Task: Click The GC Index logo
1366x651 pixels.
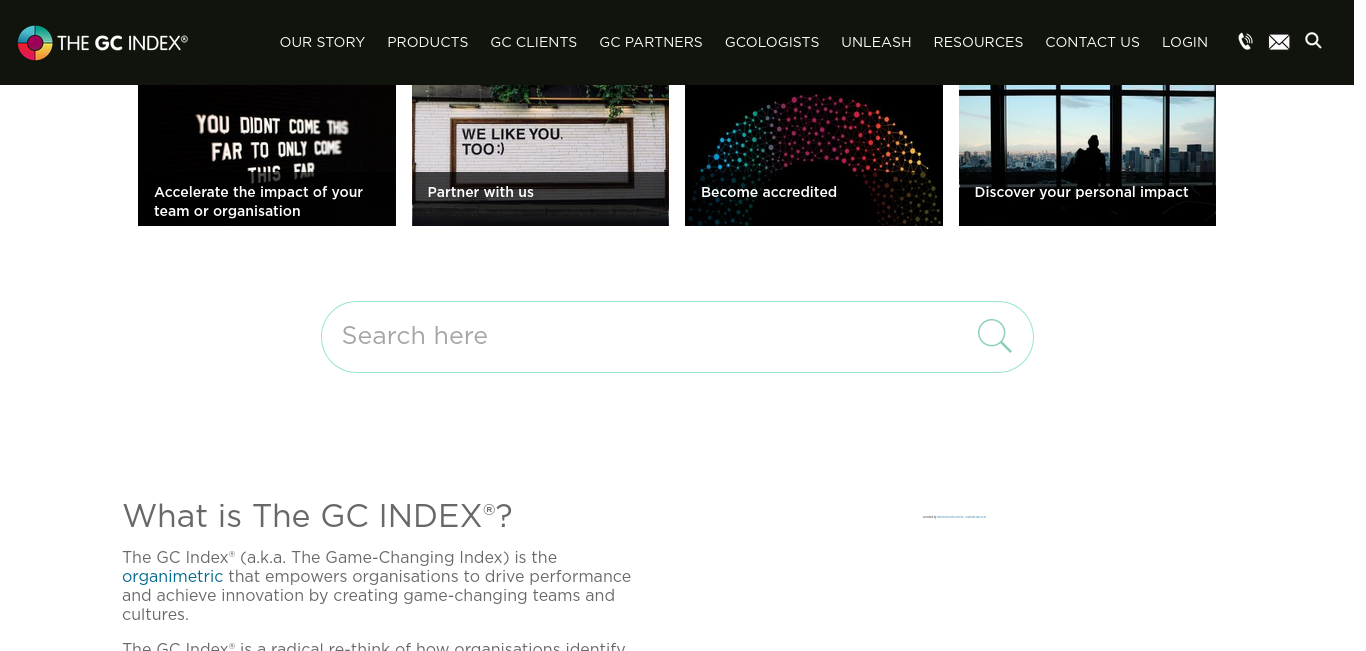Action: [x=103, y=42]
